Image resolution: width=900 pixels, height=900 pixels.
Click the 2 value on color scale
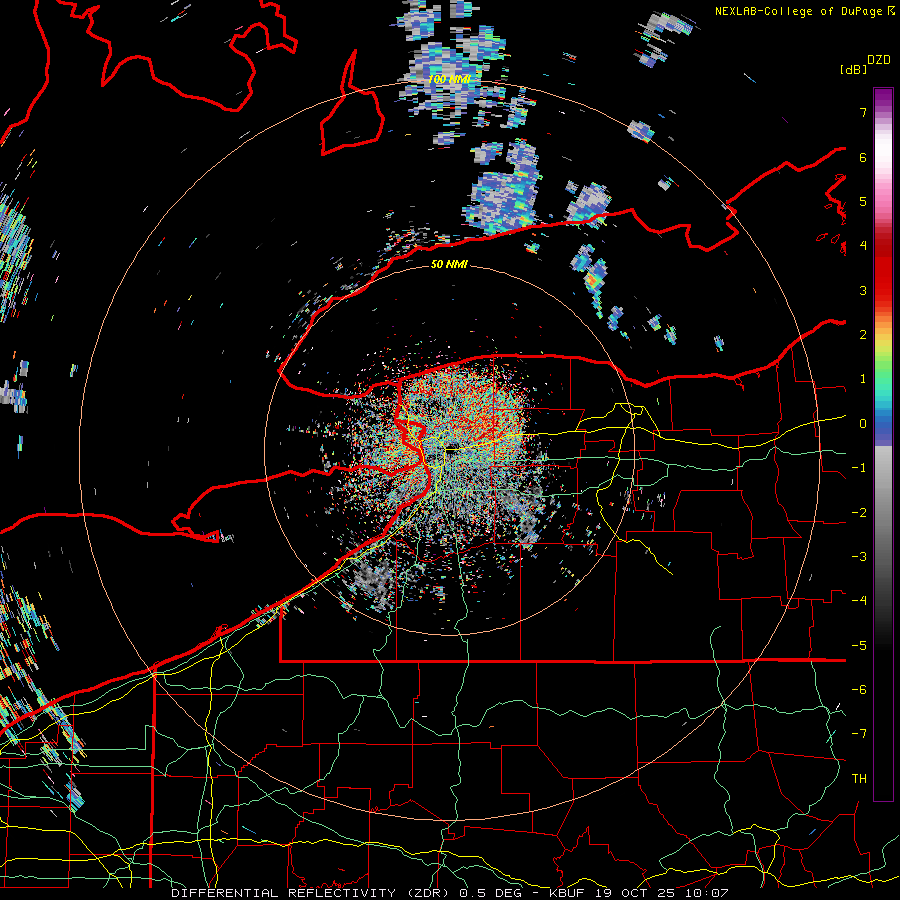(863, 335)
